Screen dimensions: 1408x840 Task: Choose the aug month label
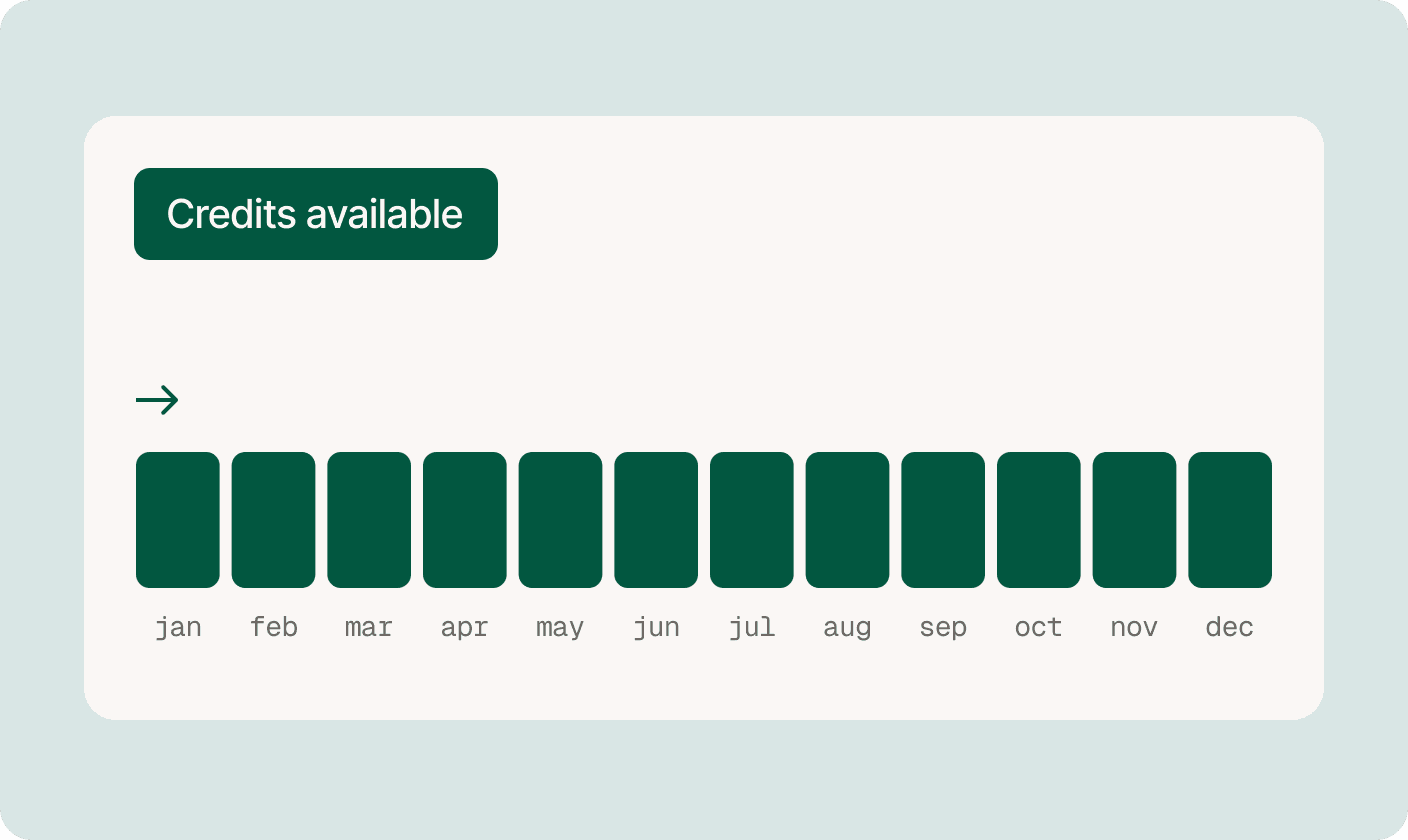pyautogui.click(x=847, y=628)
